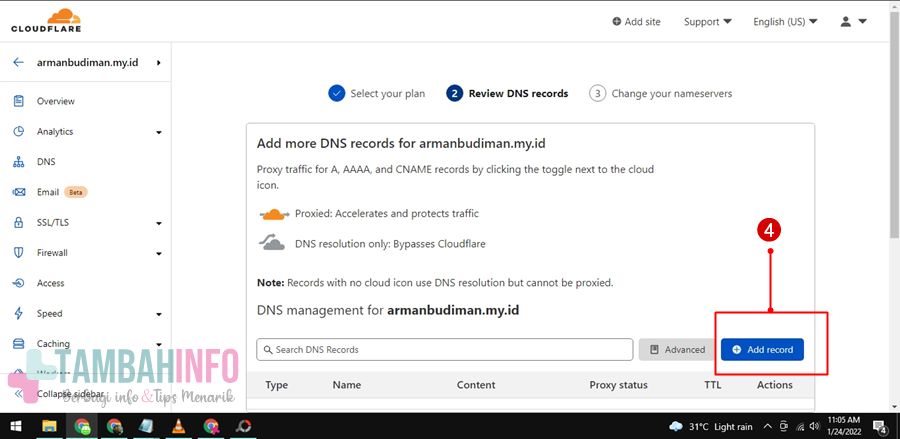Click the Cloudflare logo

point(46,21)
